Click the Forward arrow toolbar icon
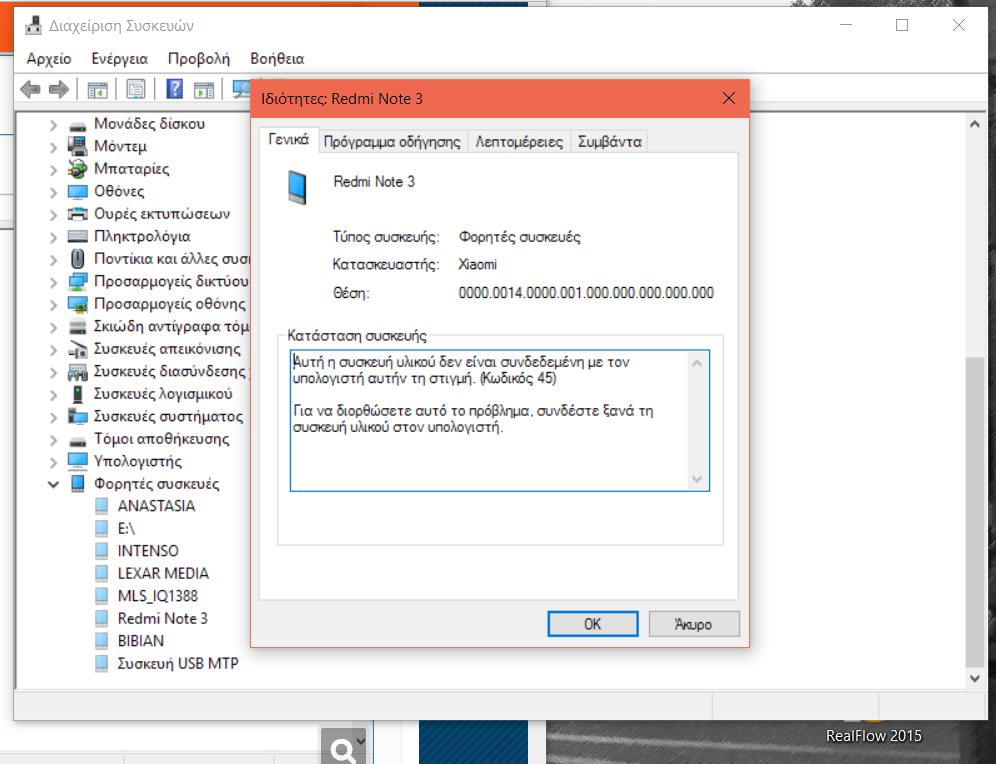Image resolution: width=996 pixels, height=764 pixels. tap(58, 90)
